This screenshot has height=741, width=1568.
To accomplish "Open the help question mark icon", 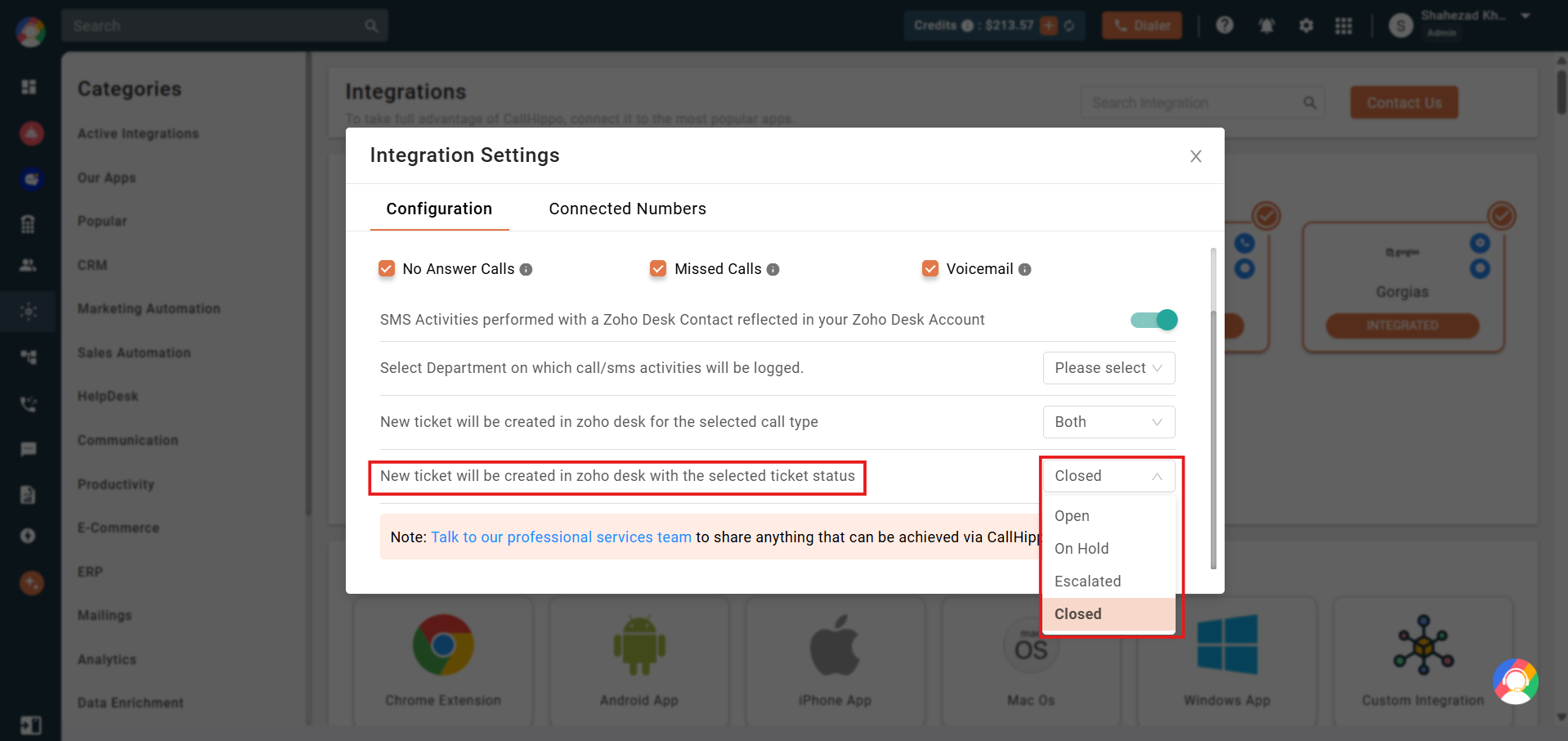I will point(1225,25).
